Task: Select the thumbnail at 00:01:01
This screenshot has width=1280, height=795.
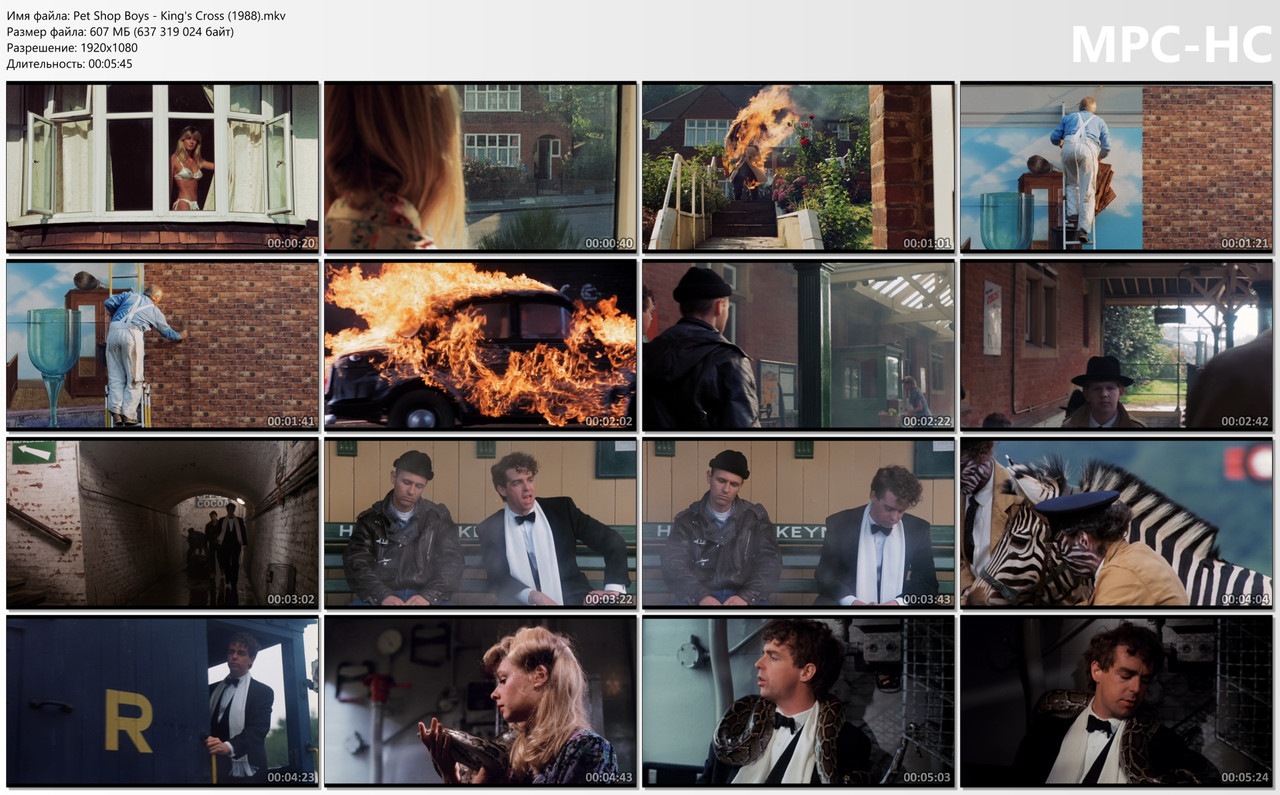Action: (798, 167)
